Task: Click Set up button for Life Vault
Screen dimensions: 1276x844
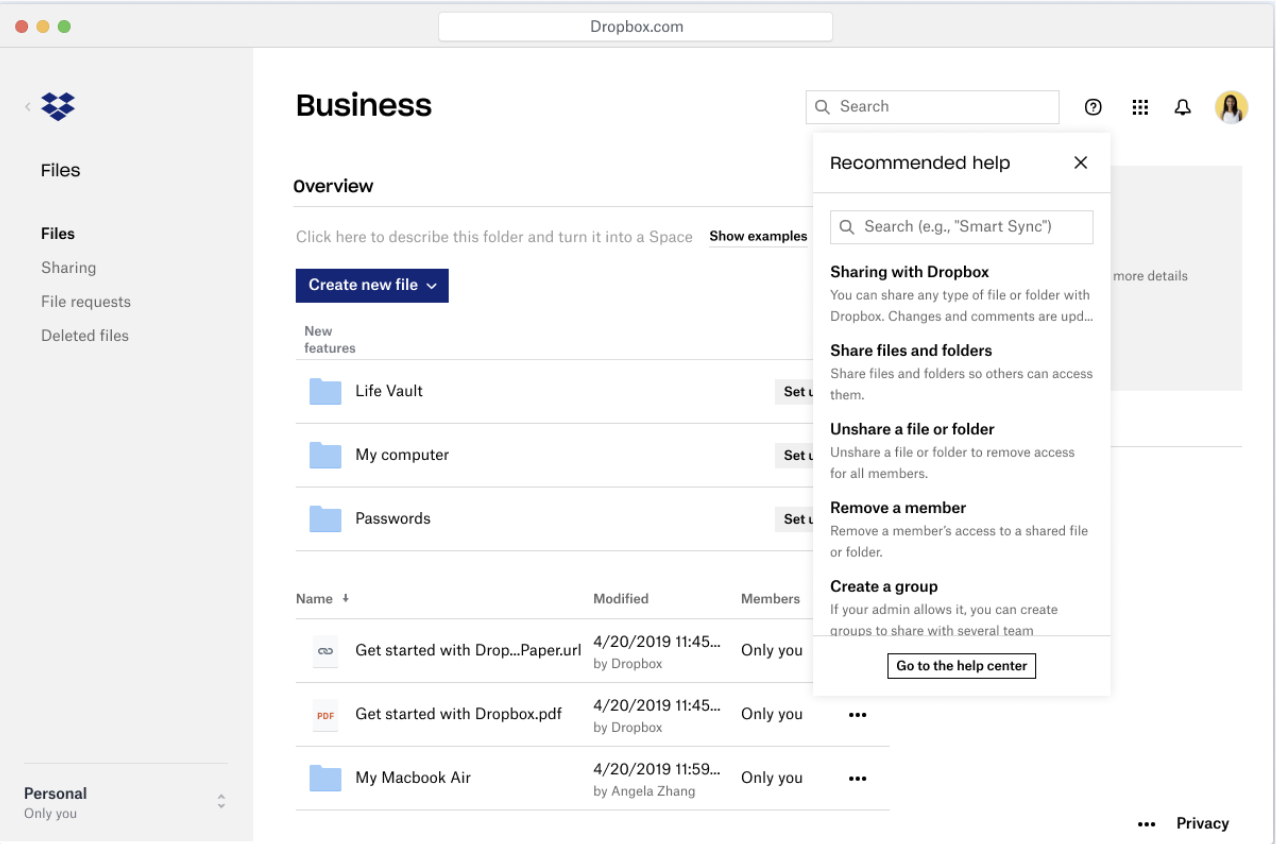Action: (795, 392)
